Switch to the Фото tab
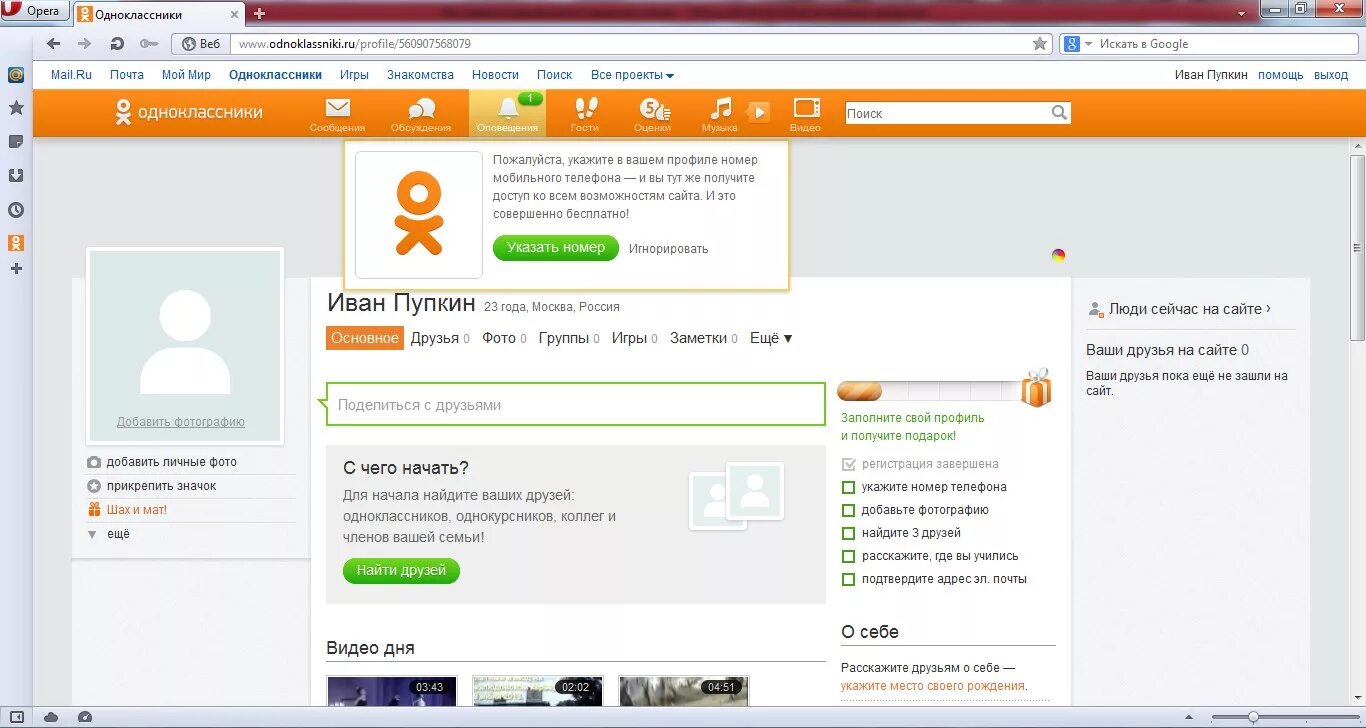Screen dimensions: 1366x728 click(x=504, y=338)
